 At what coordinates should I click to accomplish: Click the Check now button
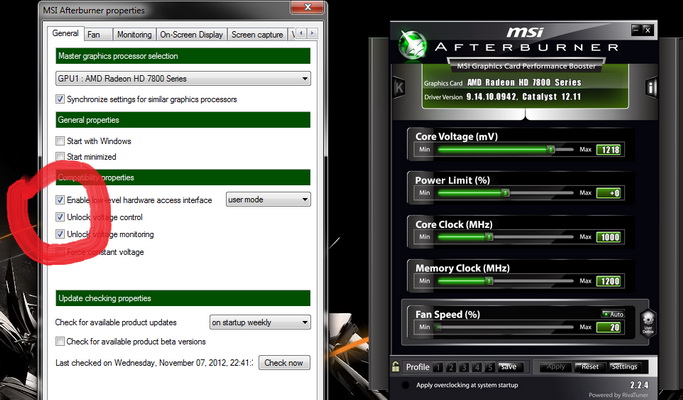(284, 363)
